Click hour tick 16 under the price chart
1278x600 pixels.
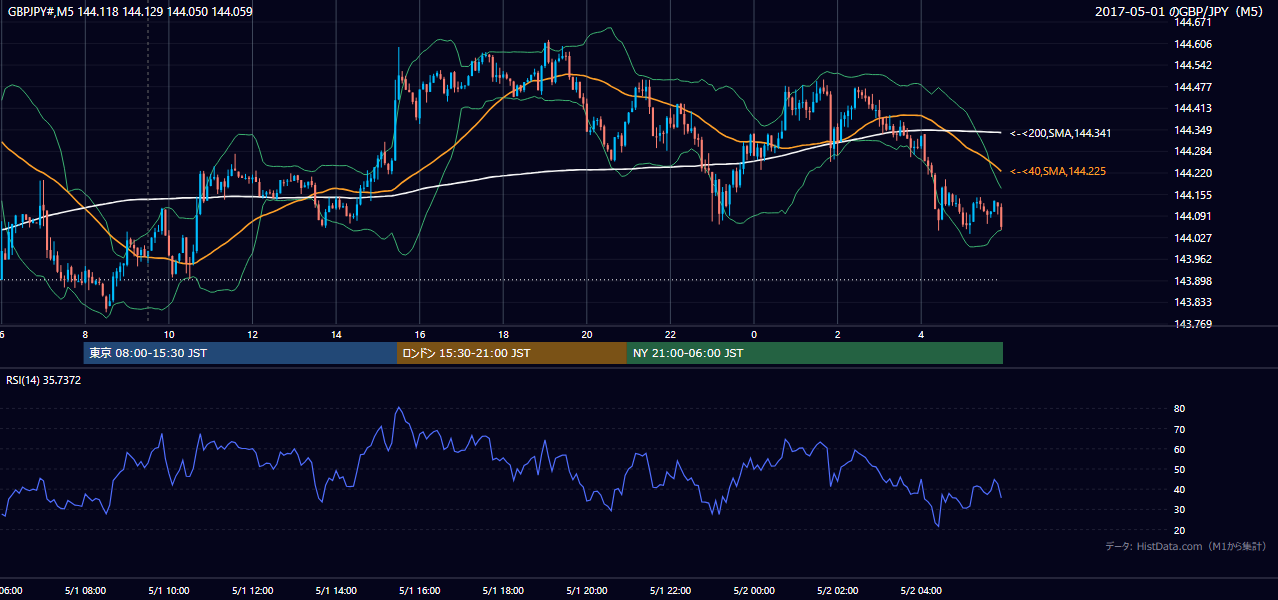[x=419, y=335]
